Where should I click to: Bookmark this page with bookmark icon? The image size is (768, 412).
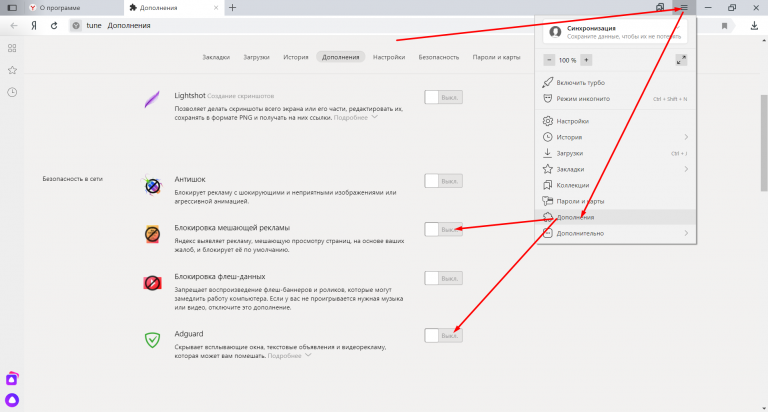pyautogui.click(x=724, y=26)
